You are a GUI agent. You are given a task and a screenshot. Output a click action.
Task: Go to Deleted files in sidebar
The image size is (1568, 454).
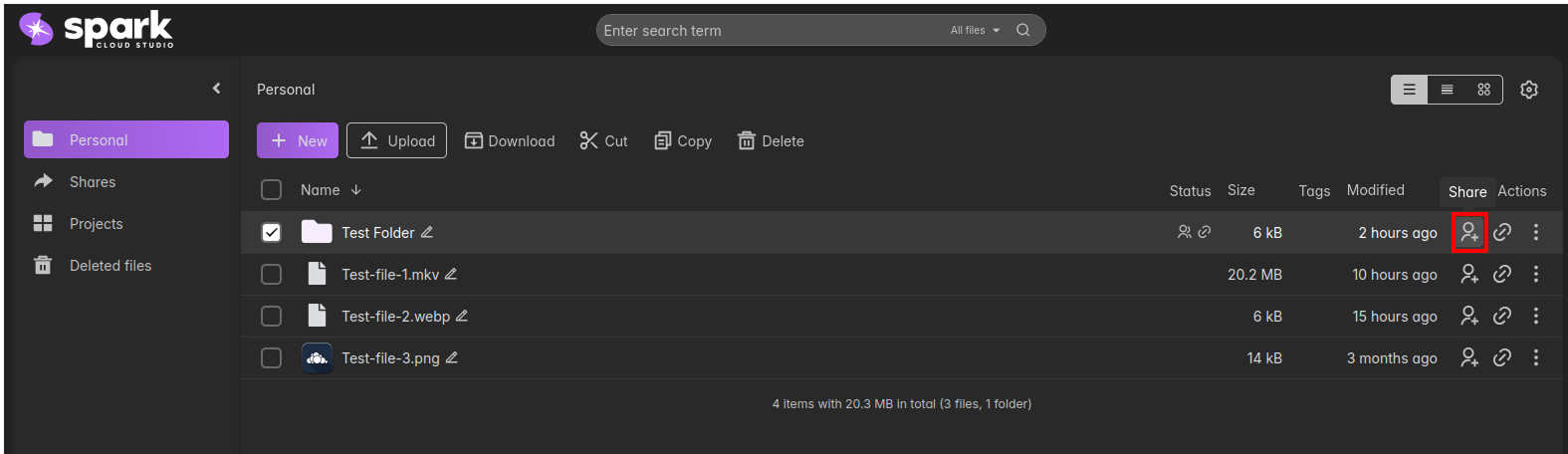[110, 266]
